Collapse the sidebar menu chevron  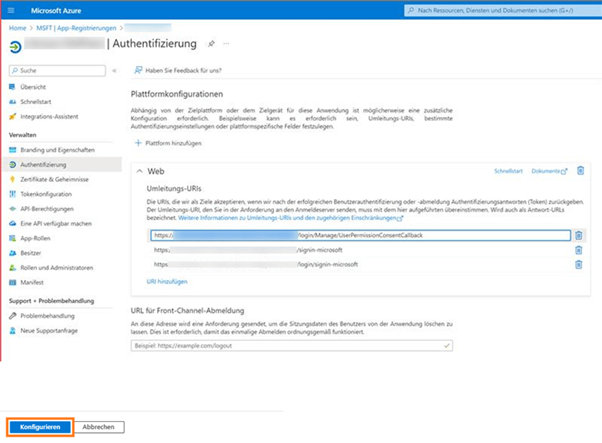[x=114, y=71]
